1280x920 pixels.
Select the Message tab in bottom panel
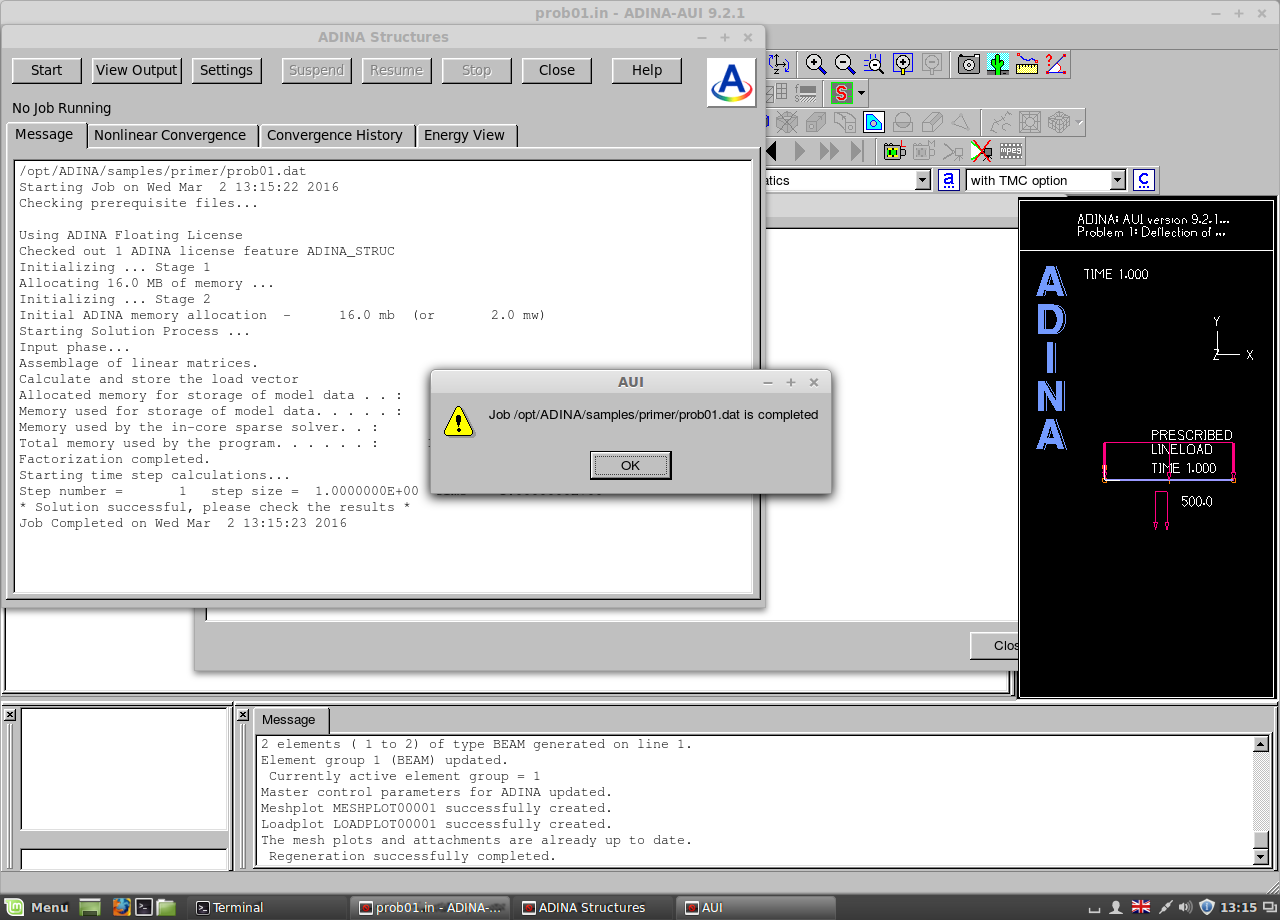click(x=289, y=720)
